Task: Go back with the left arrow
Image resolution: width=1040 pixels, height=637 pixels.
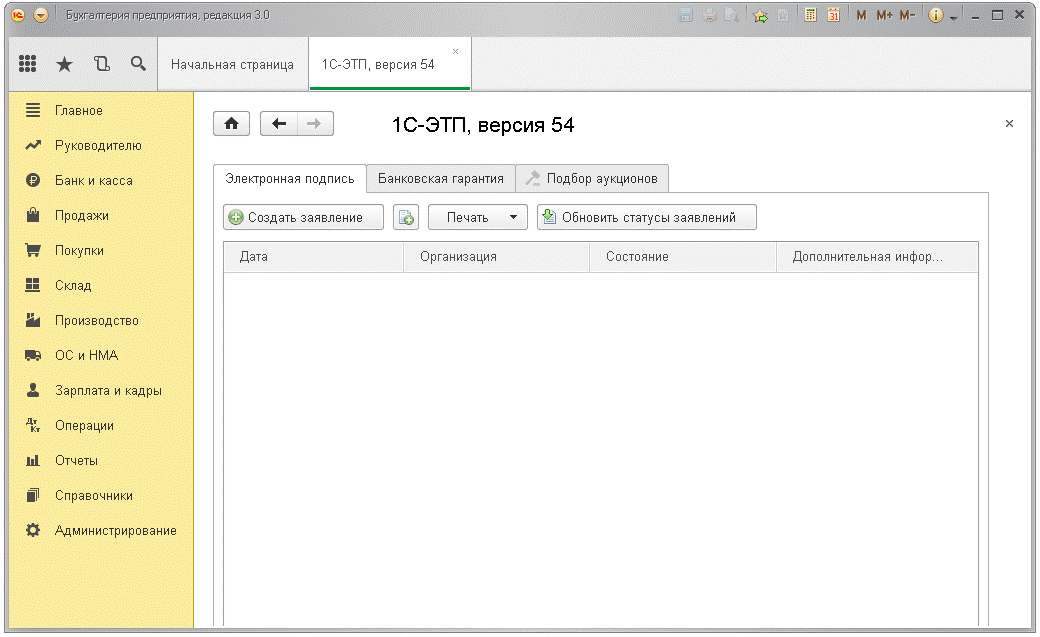Action: (x=279, y=123)
